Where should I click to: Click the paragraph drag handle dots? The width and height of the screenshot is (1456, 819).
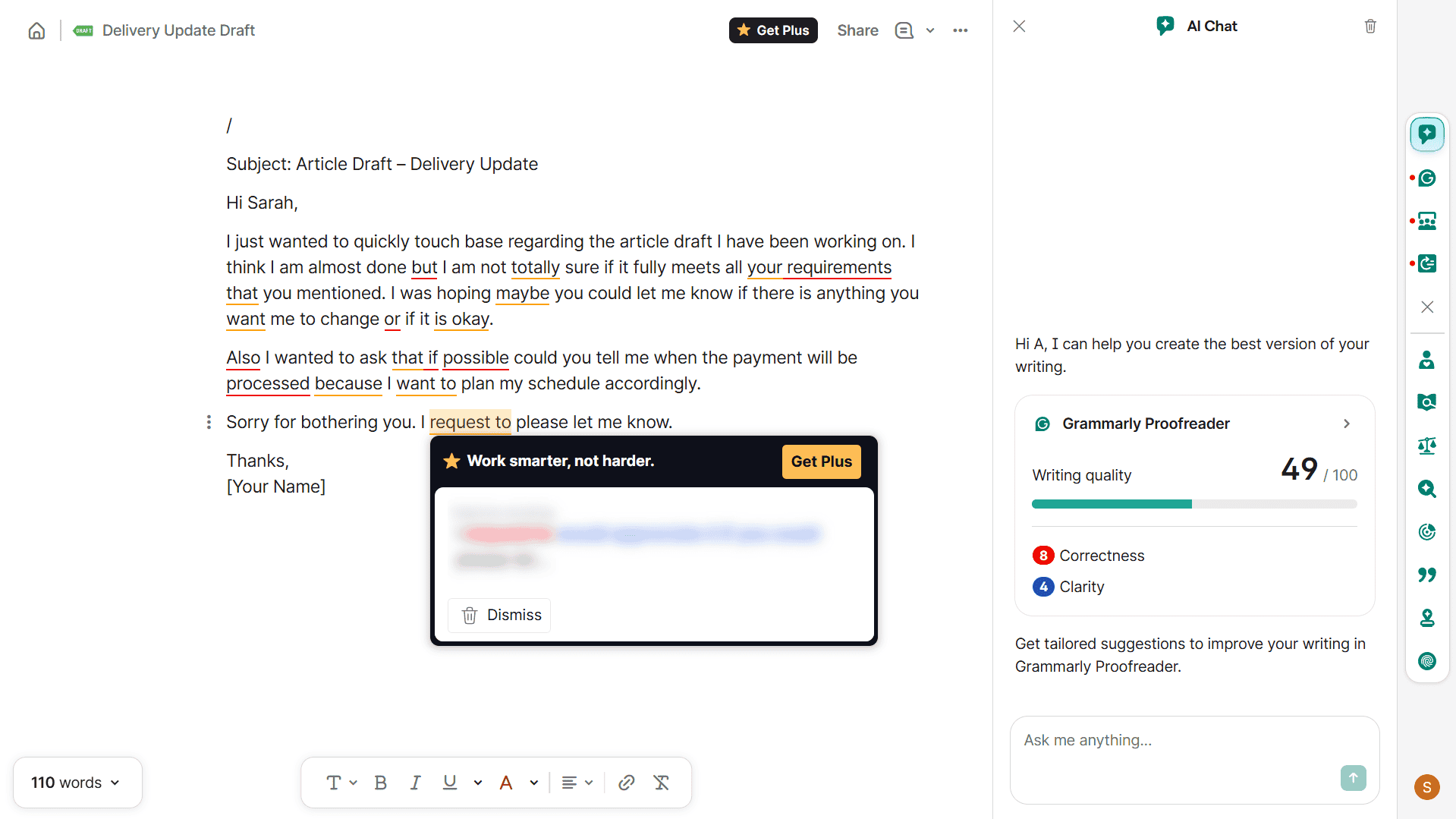pyautogui.click(x=209, y=422)
